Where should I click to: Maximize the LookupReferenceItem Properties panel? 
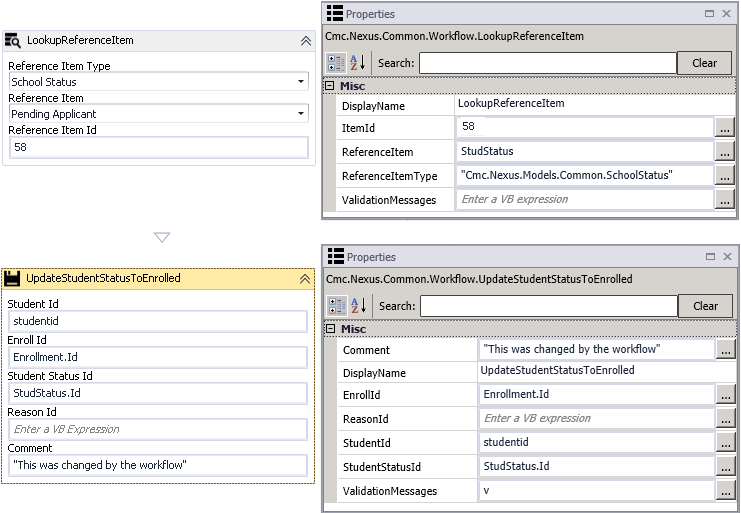click(709, 14)
